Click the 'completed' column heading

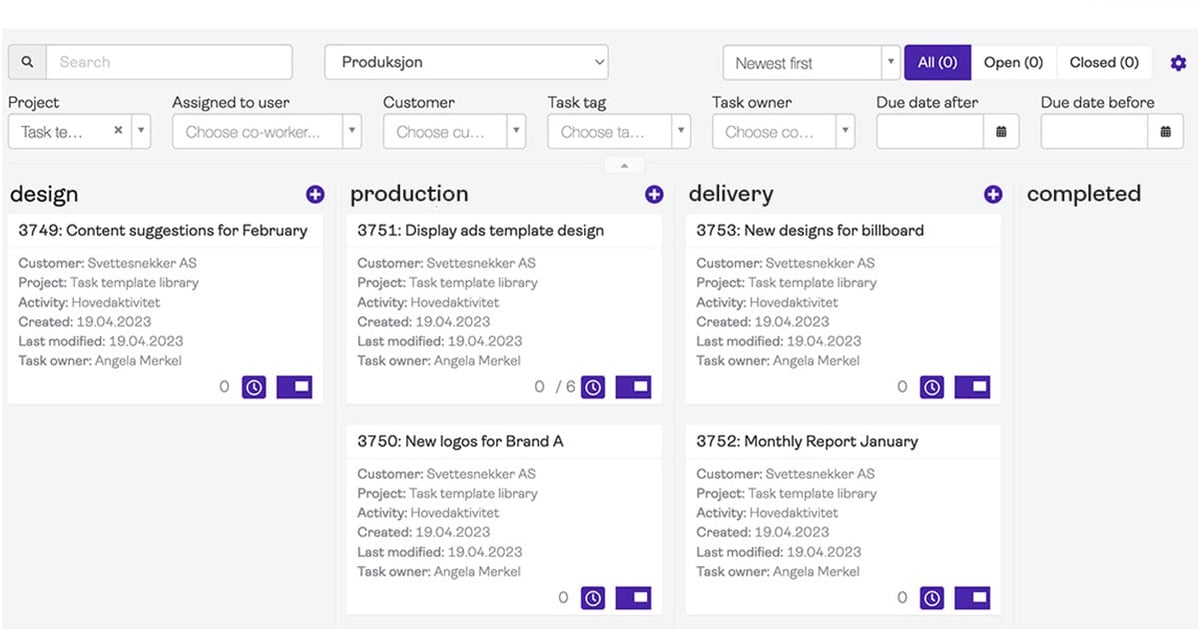click(1083, 194)
